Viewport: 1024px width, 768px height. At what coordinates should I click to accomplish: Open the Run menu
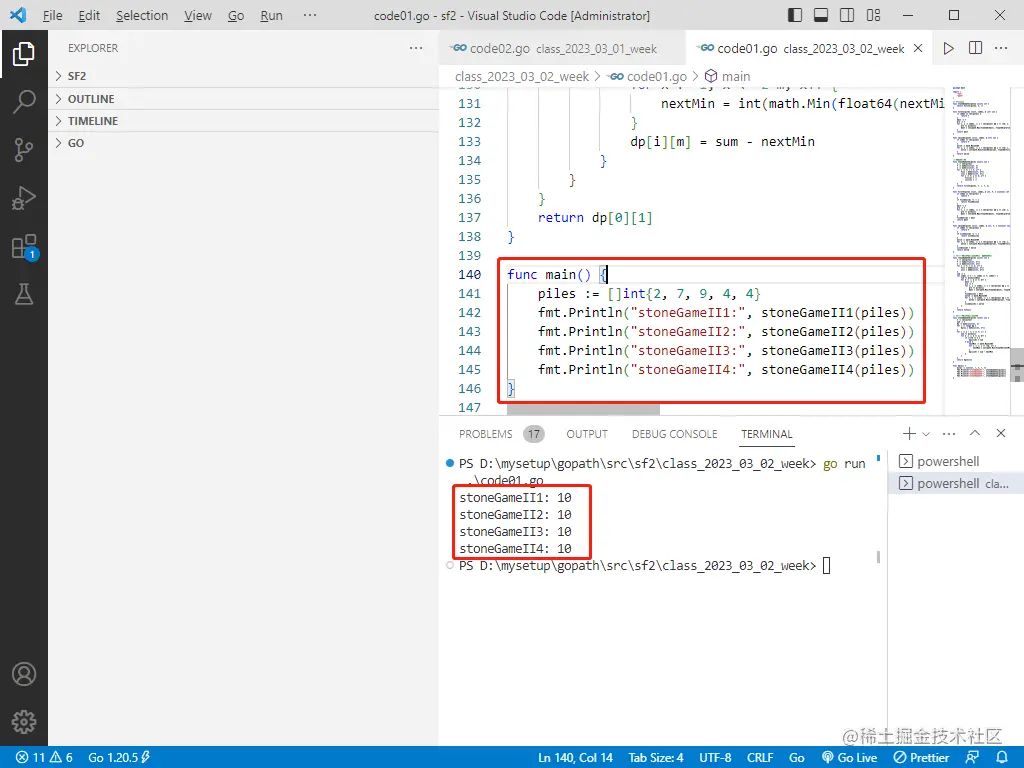coord(271,16)
